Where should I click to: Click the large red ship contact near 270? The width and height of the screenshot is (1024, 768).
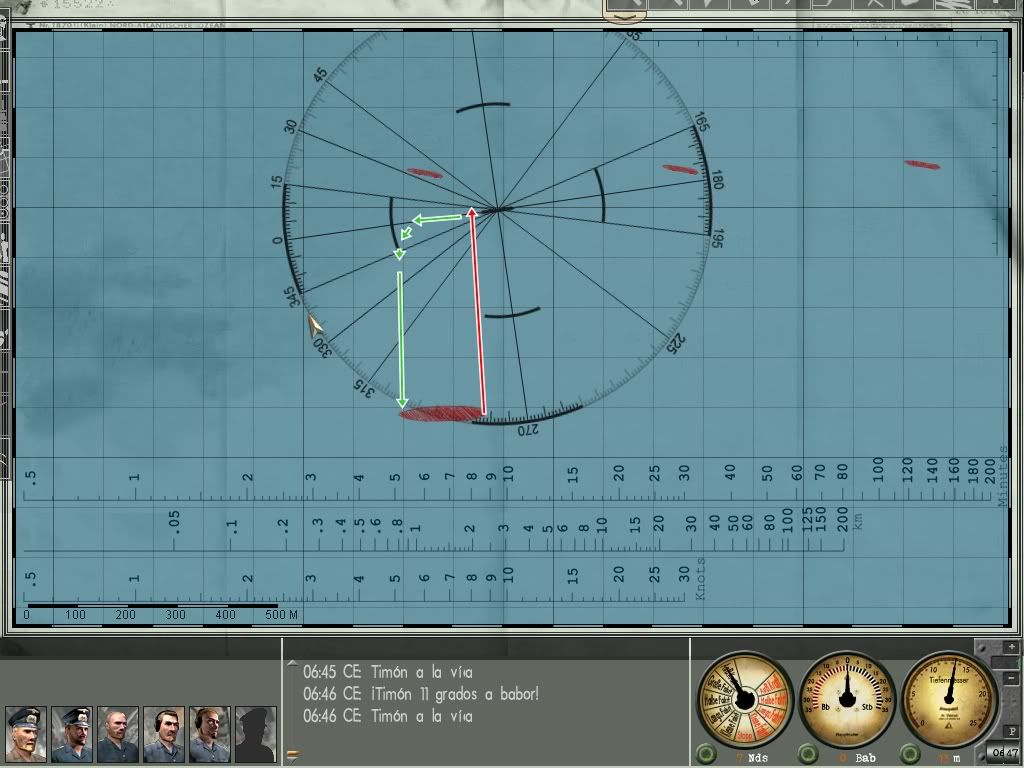point(441,414)
